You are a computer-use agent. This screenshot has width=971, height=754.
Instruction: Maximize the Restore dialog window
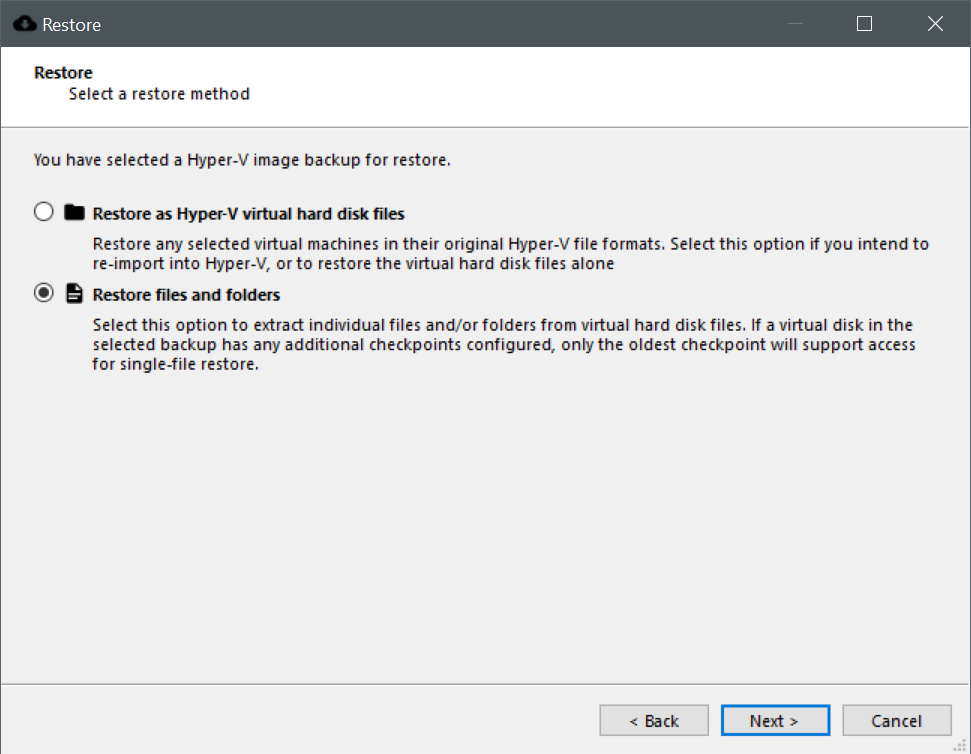(x=865, y=24)
